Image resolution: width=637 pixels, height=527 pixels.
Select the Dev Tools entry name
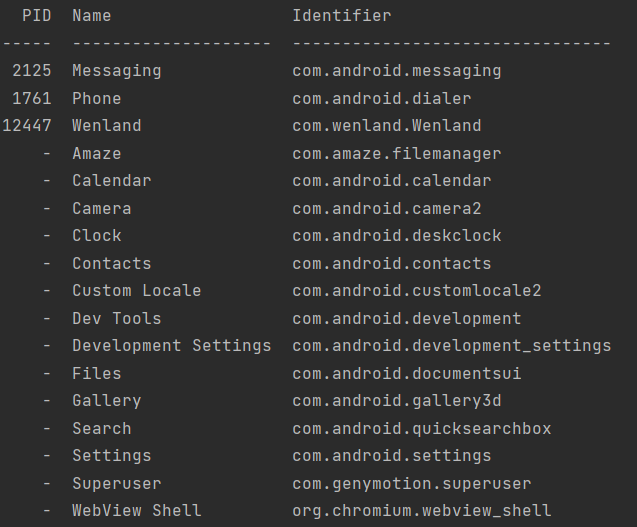117,319
